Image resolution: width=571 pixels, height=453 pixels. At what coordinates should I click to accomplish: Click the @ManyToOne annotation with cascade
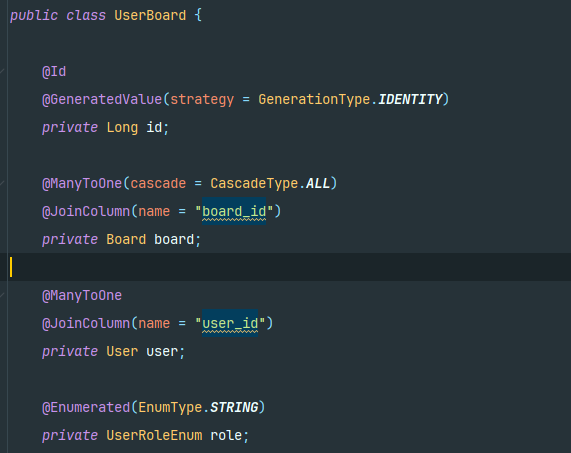pyautogui.click(x=82, y=183)
